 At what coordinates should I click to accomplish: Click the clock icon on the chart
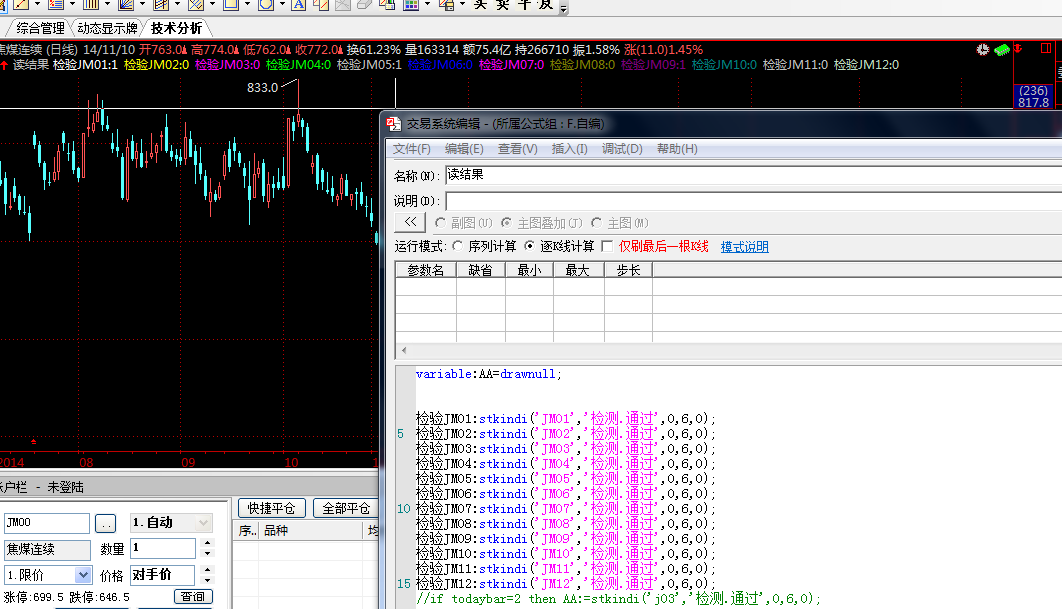tap(983, 49)
